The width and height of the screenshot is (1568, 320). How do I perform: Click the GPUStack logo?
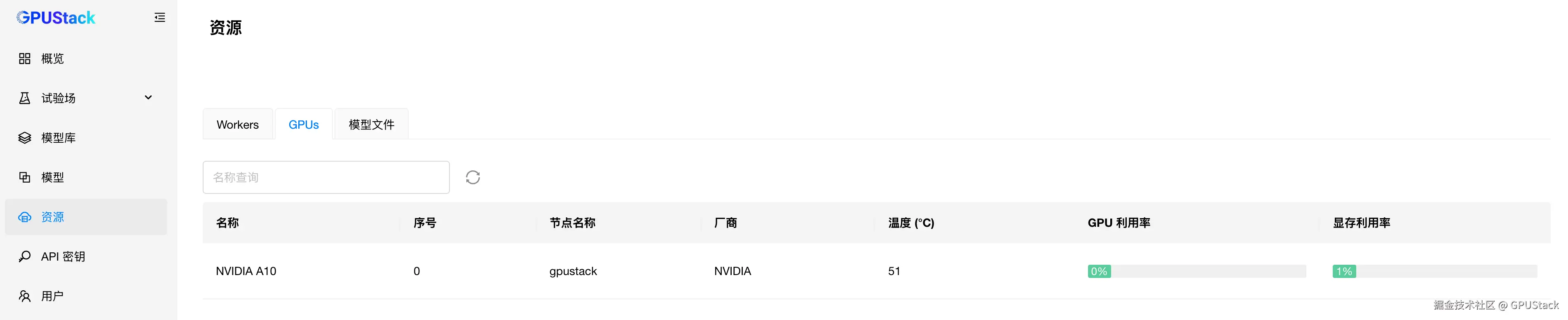[56, 18]
